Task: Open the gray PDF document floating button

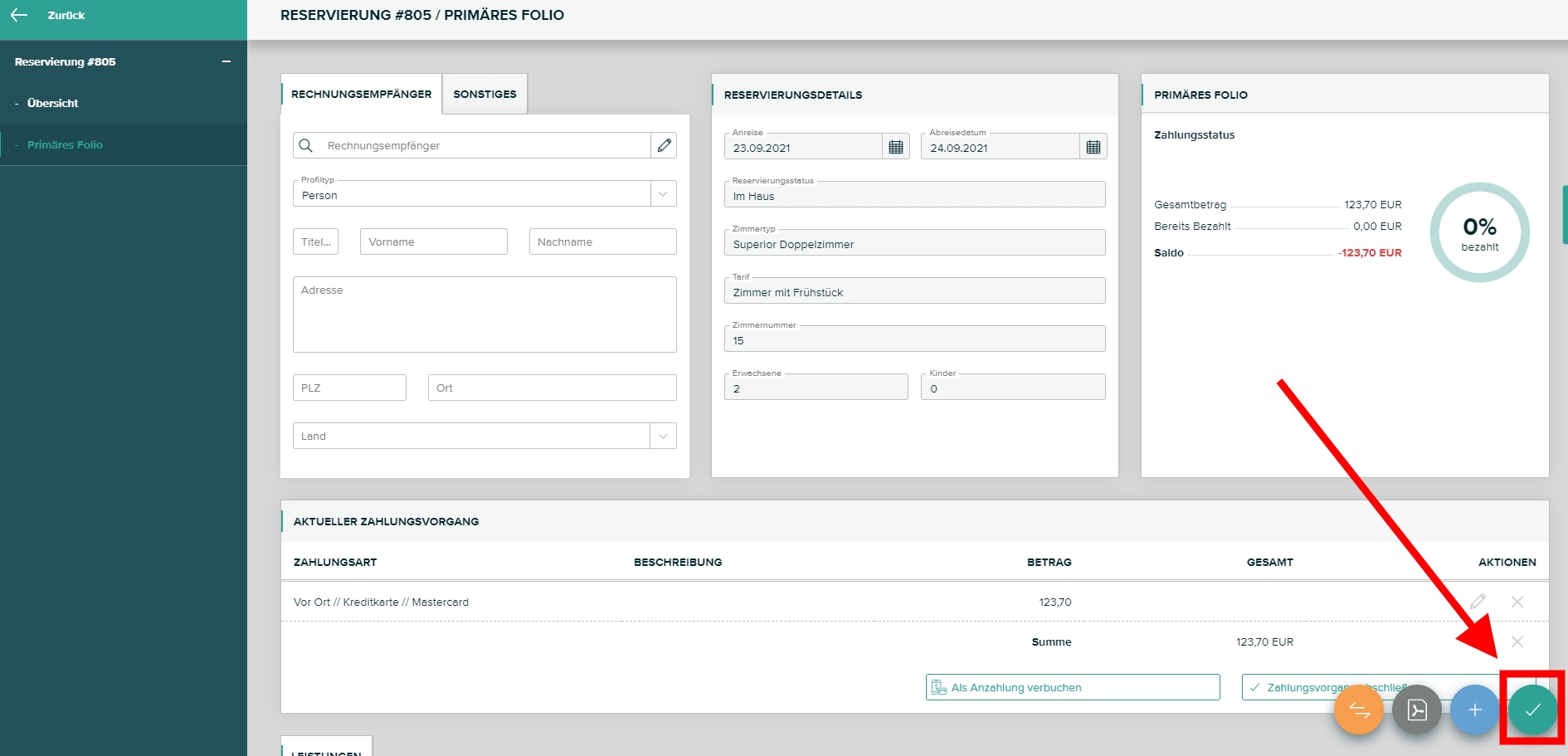Action: coord(1416,710)
